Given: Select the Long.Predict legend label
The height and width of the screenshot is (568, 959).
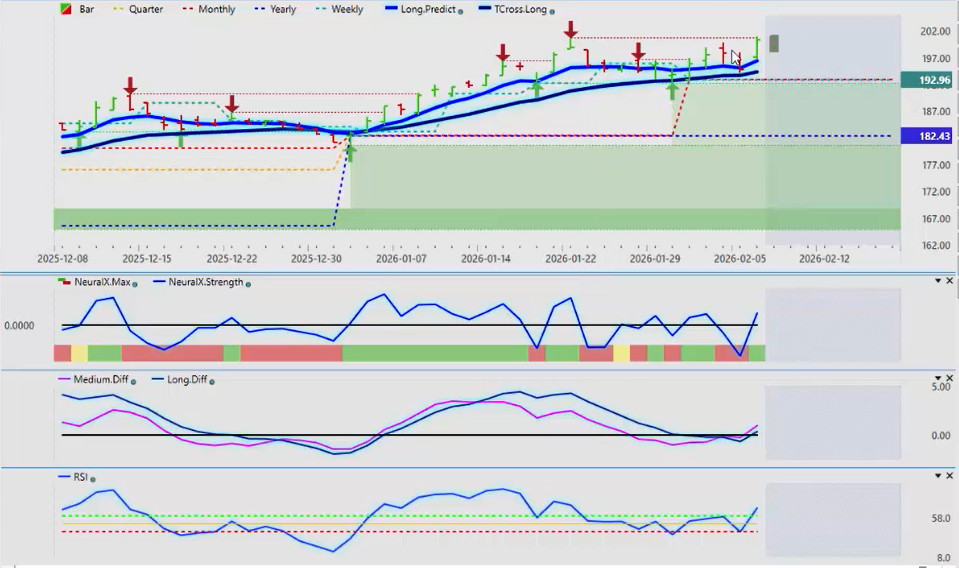Looking at the screenshot, I should (427, 9).
